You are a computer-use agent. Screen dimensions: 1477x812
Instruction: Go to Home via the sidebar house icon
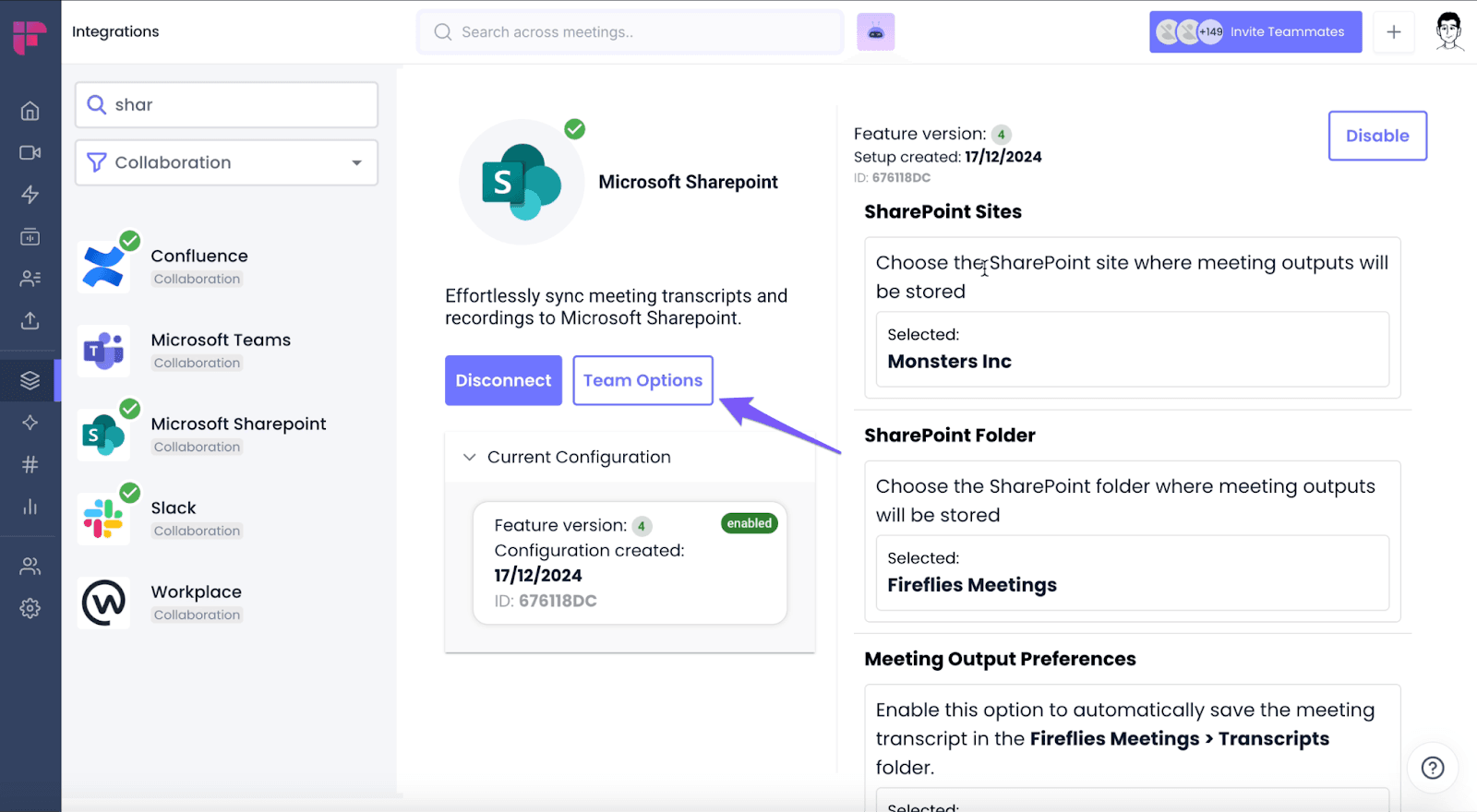(x=30, y=111)
